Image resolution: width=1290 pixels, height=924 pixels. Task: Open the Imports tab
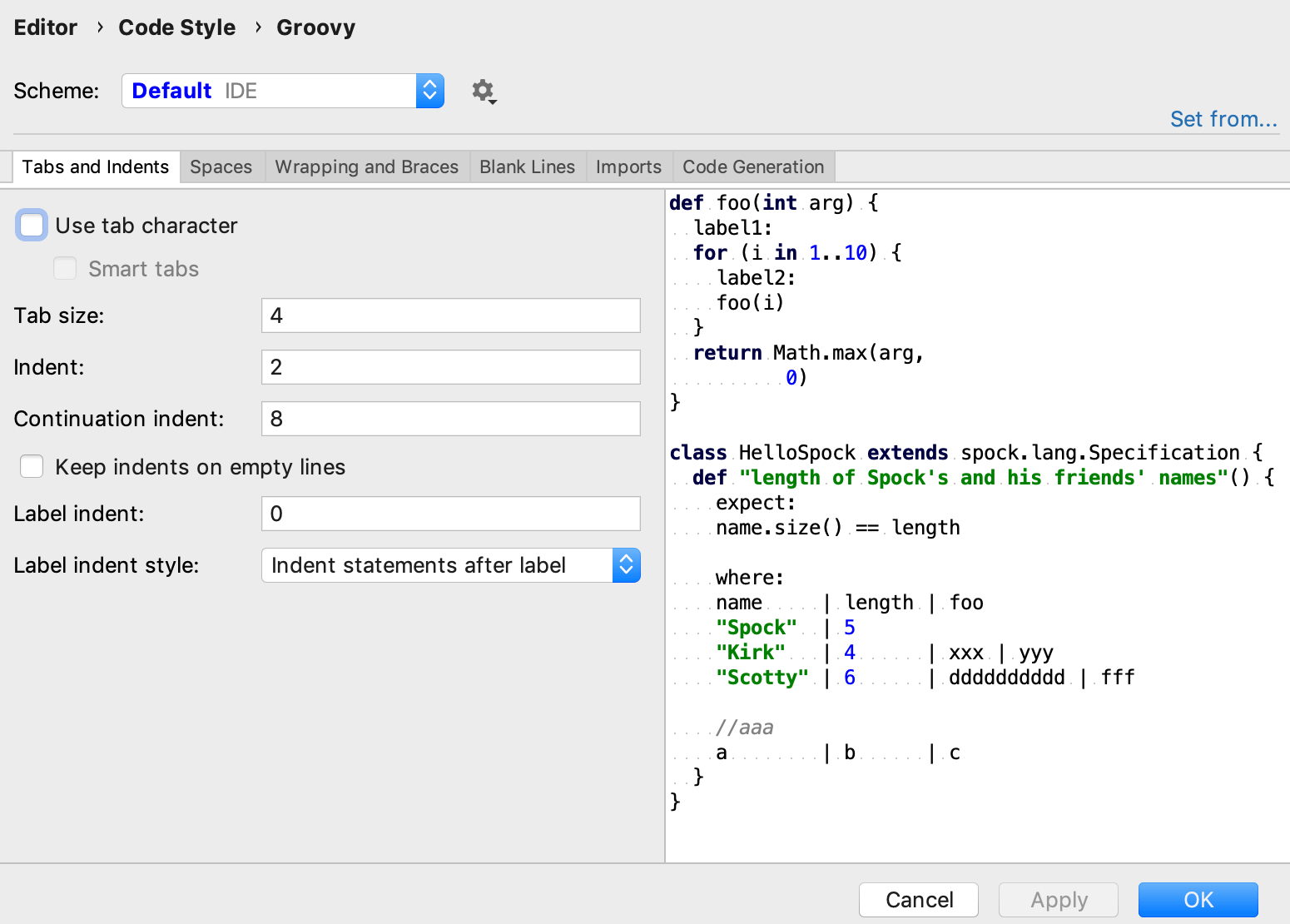click(x=628, y=166)
